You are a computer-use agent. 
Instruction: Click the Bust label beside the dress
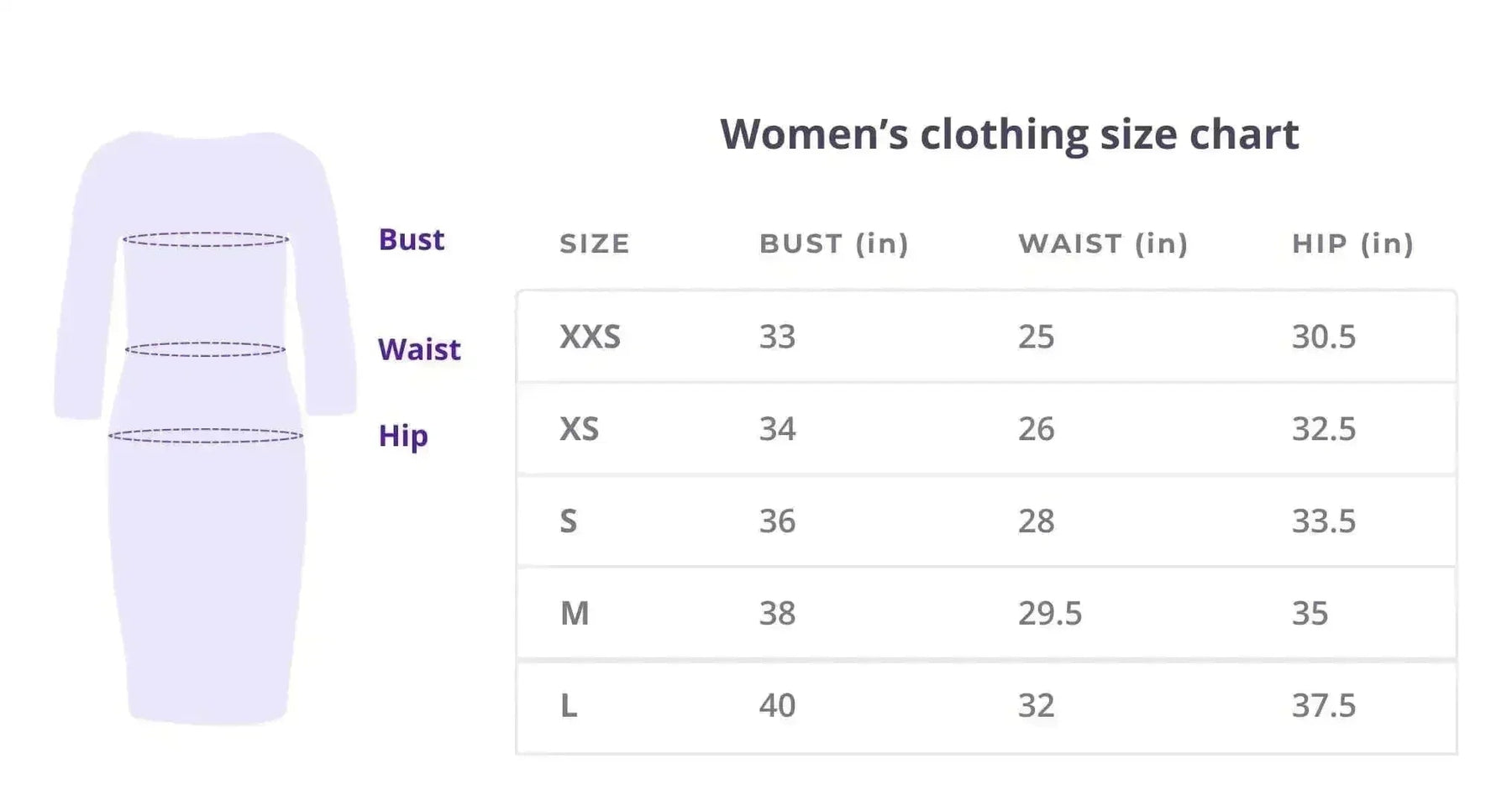coord(411,240)
